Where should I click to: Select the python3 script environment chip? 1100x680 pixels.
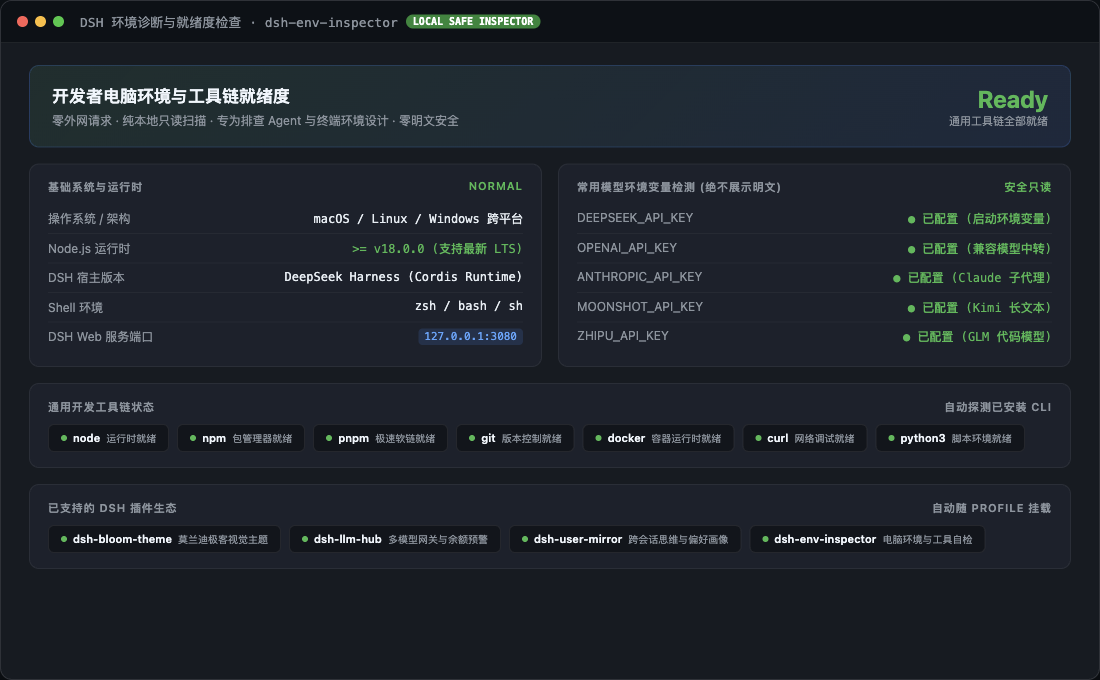(950, 438)
